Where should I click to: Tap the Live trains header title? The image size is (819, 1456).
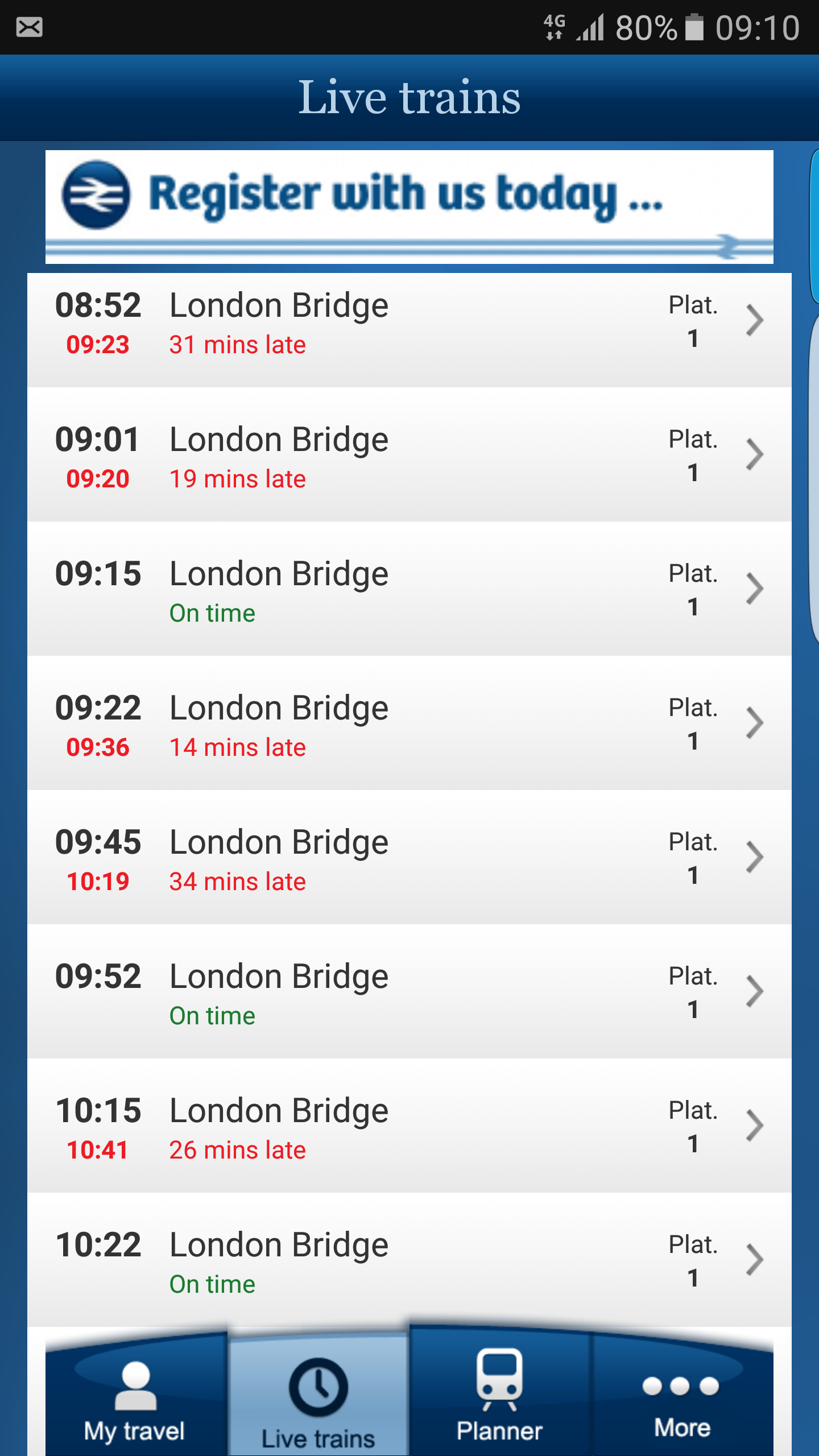(409, 98)
